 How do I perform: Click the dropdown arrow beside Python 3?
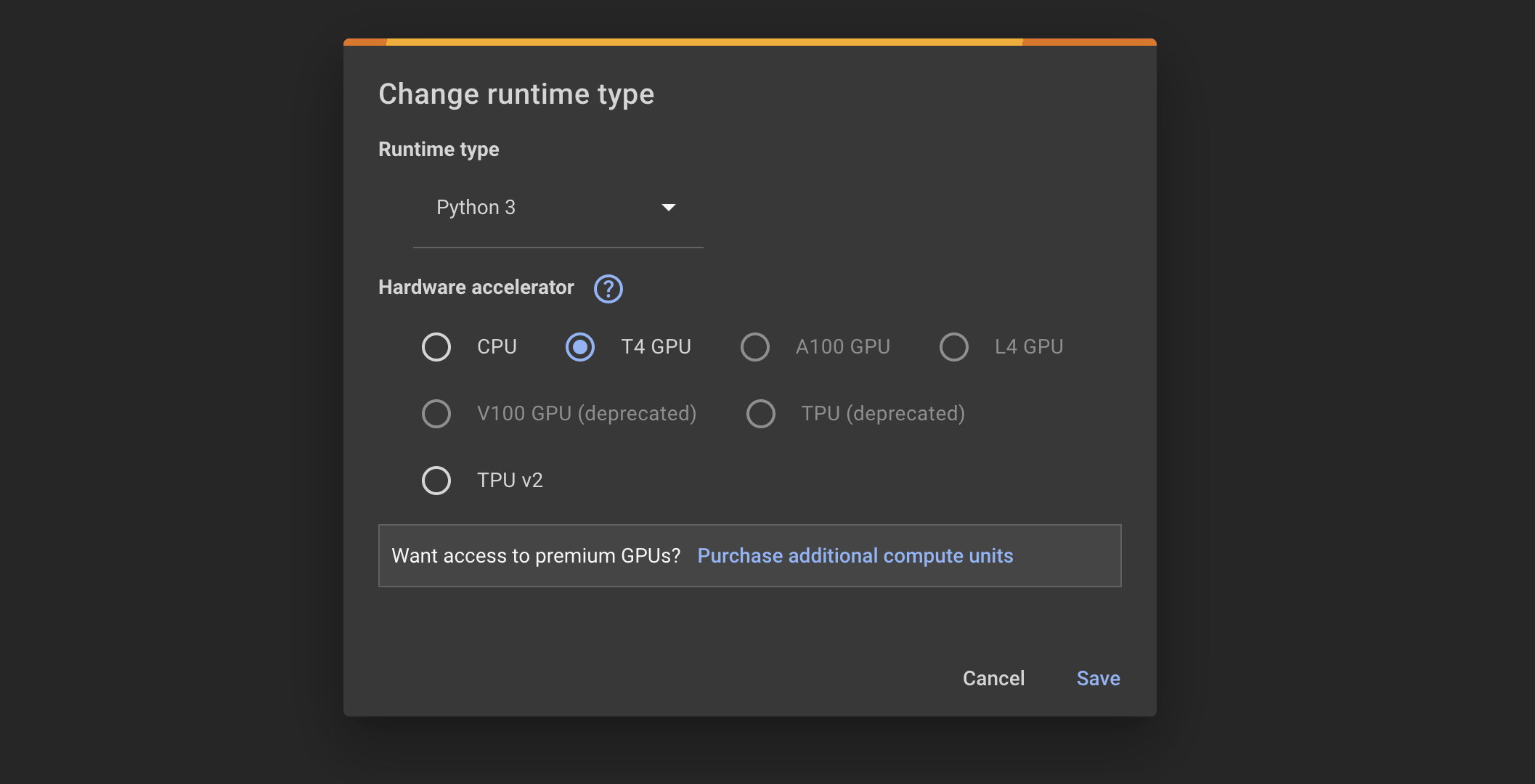tap(669, 208)
